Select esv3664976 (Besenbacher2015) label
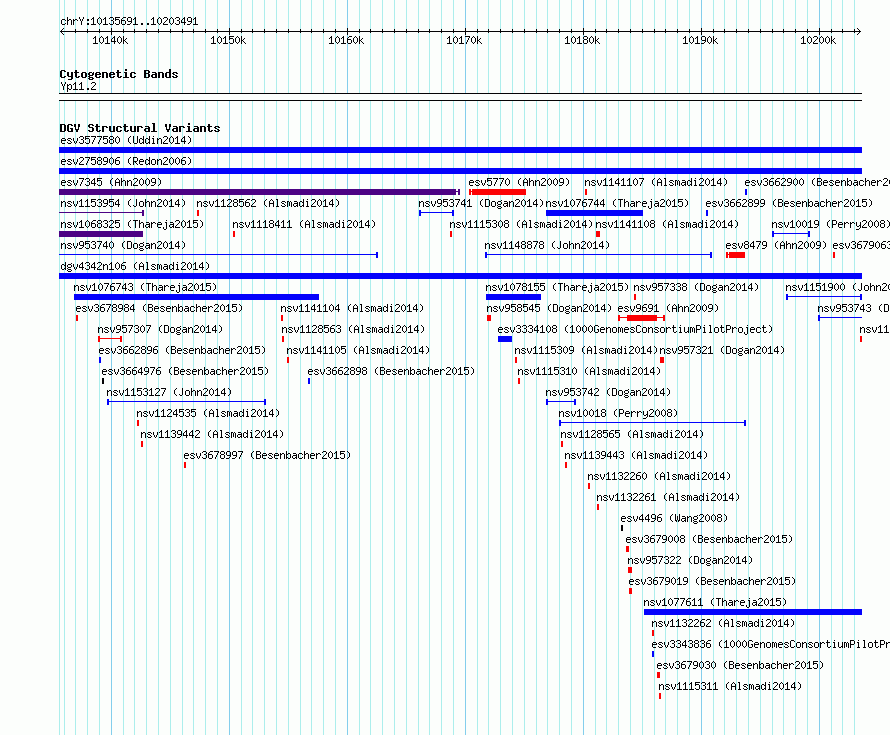890x735 pixels. coord(185,371)
